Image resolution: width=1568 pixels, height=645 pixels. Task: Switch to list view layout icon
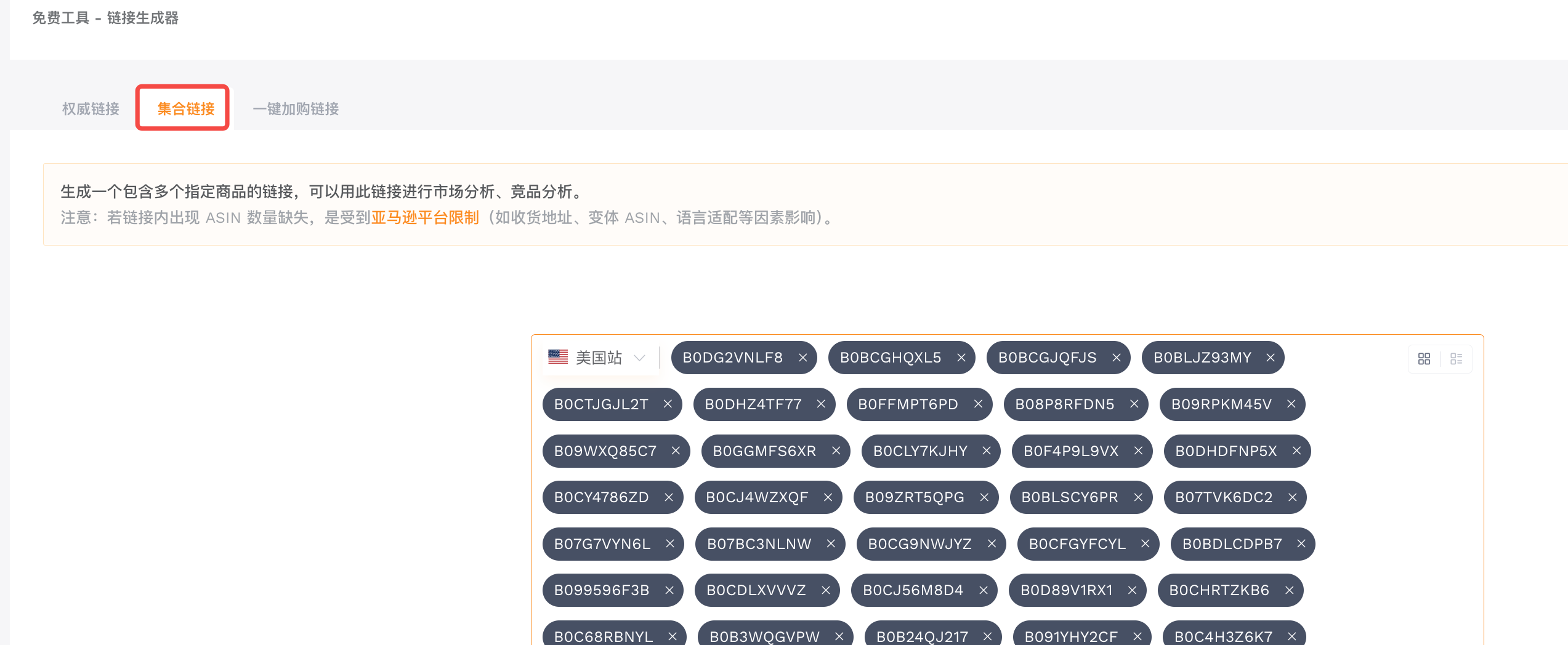coord(1456,359)
